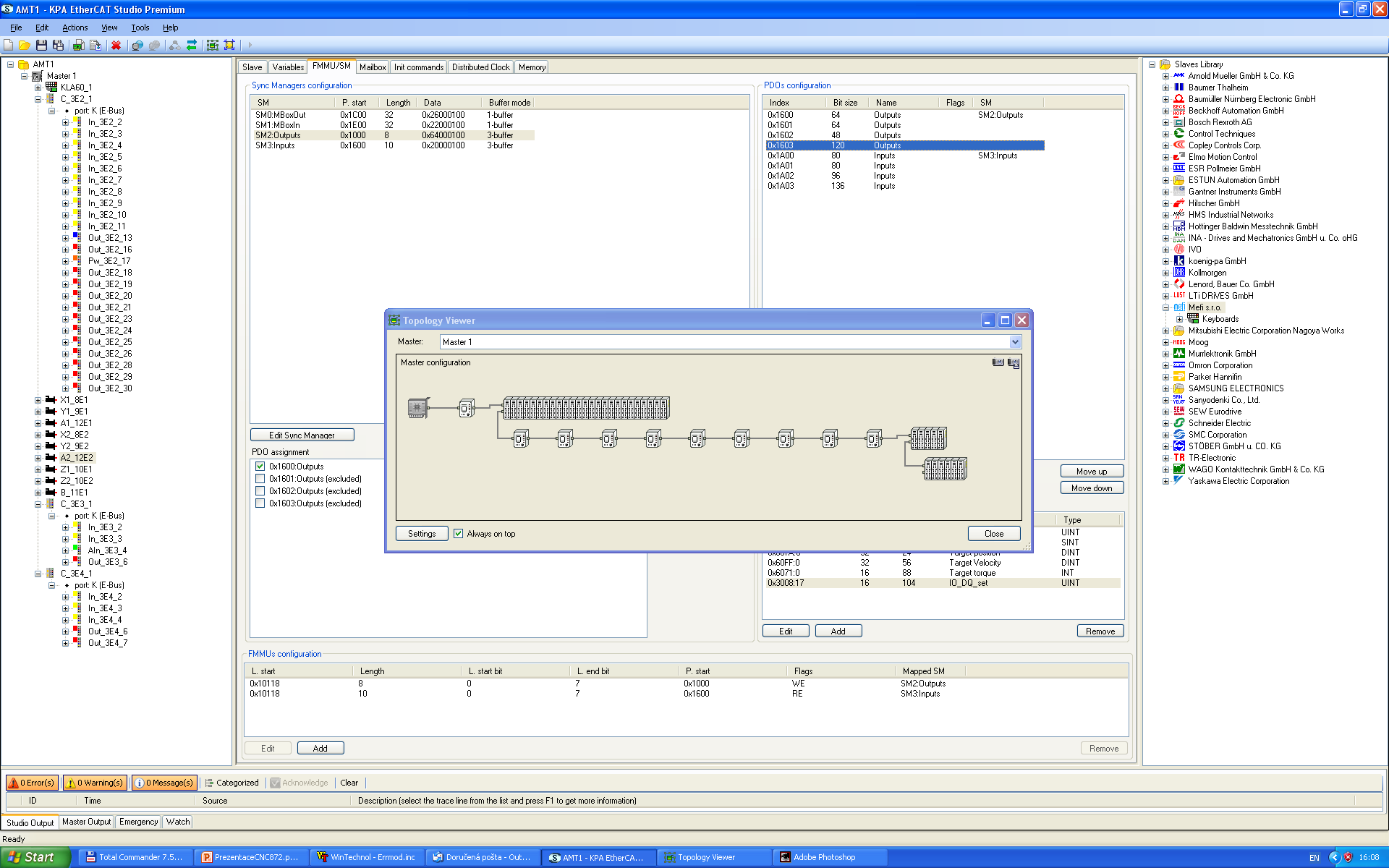
Task: Click the New project toolbar icon
Action: (9, 45)
